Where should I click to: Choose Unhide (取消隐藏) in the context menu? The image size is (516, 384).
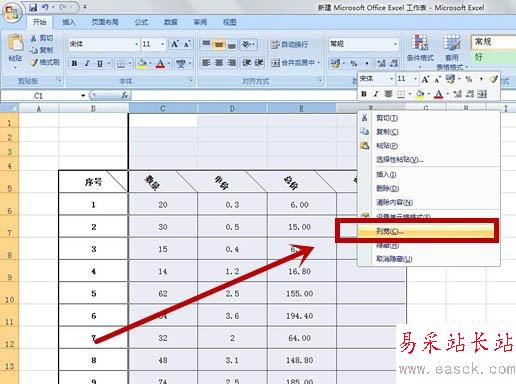pyautogui.click(x=429, y=259)
